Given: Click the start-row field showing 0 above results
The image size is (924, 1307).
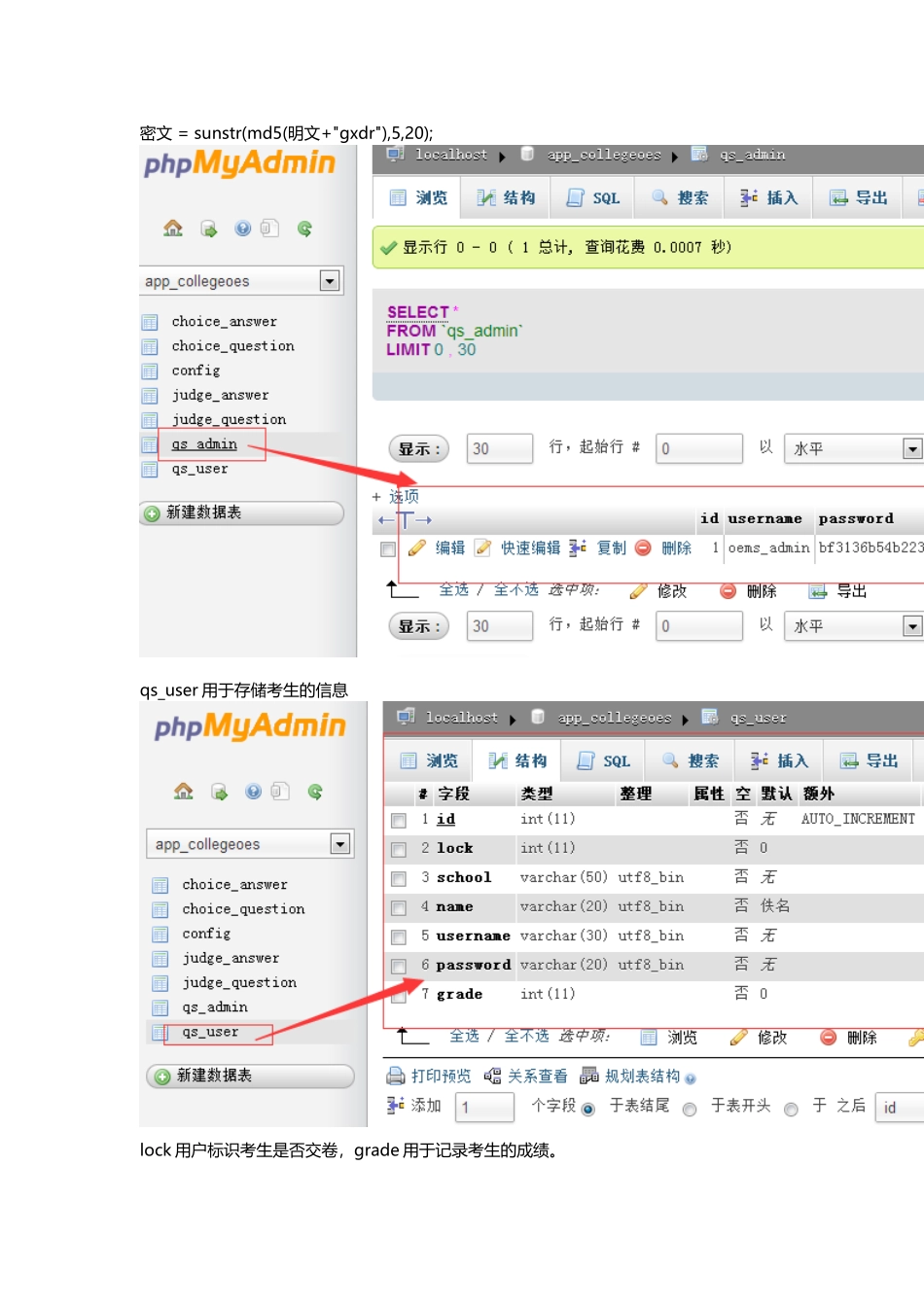Looking at the screenshot, I should [x=699, y=448].
